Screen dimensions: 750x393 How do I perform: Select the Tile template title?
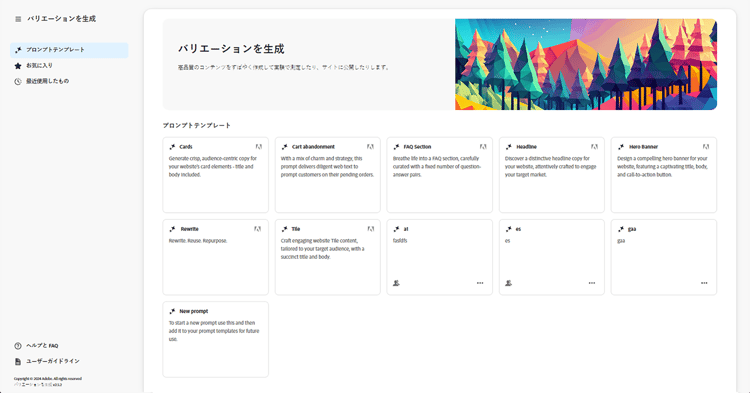click(296, 229)
